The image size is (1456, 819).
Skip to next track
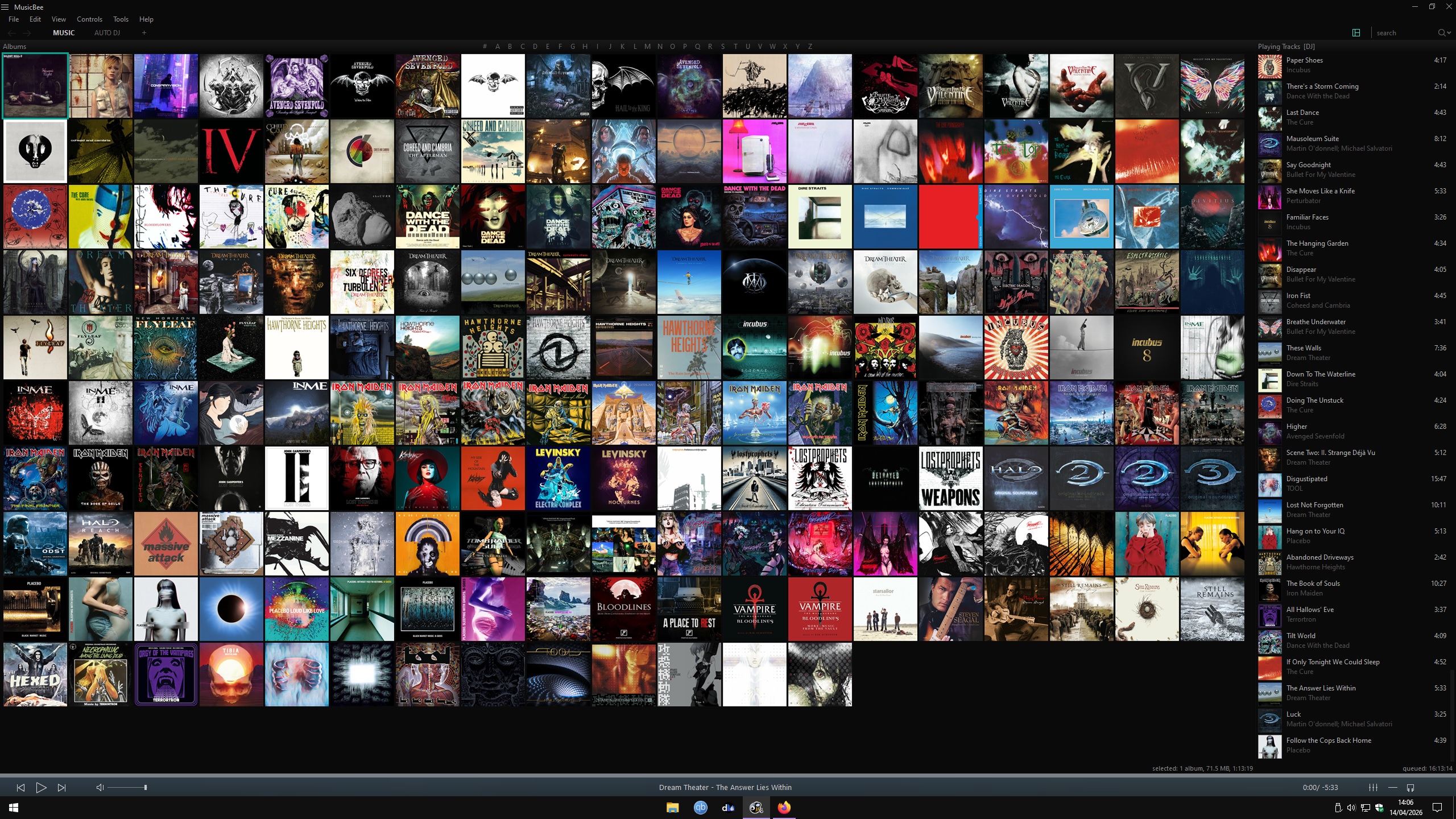[61, 788]
